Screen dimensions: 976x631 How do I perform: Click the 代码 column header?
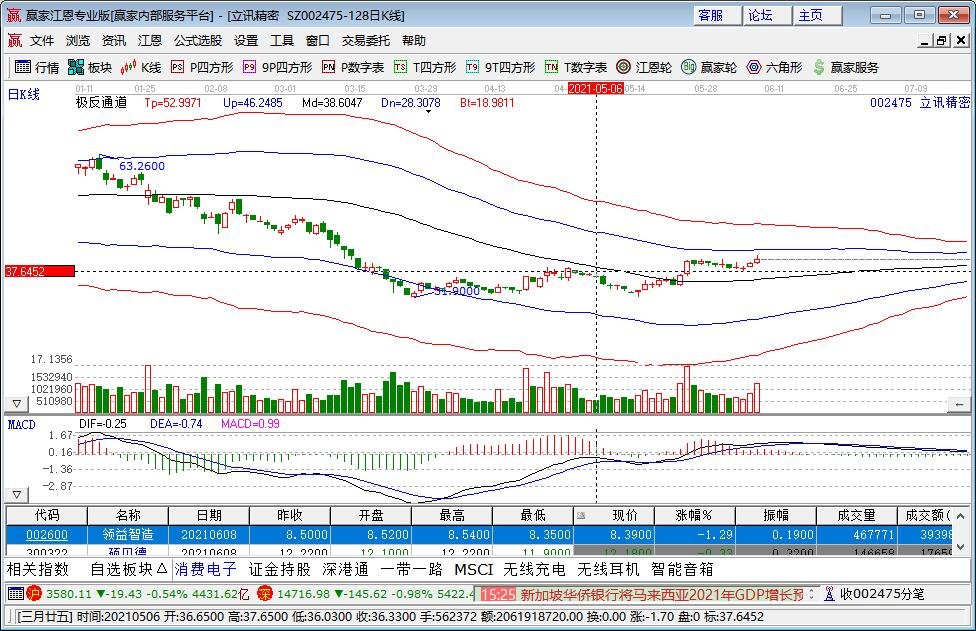click(47, 515)
